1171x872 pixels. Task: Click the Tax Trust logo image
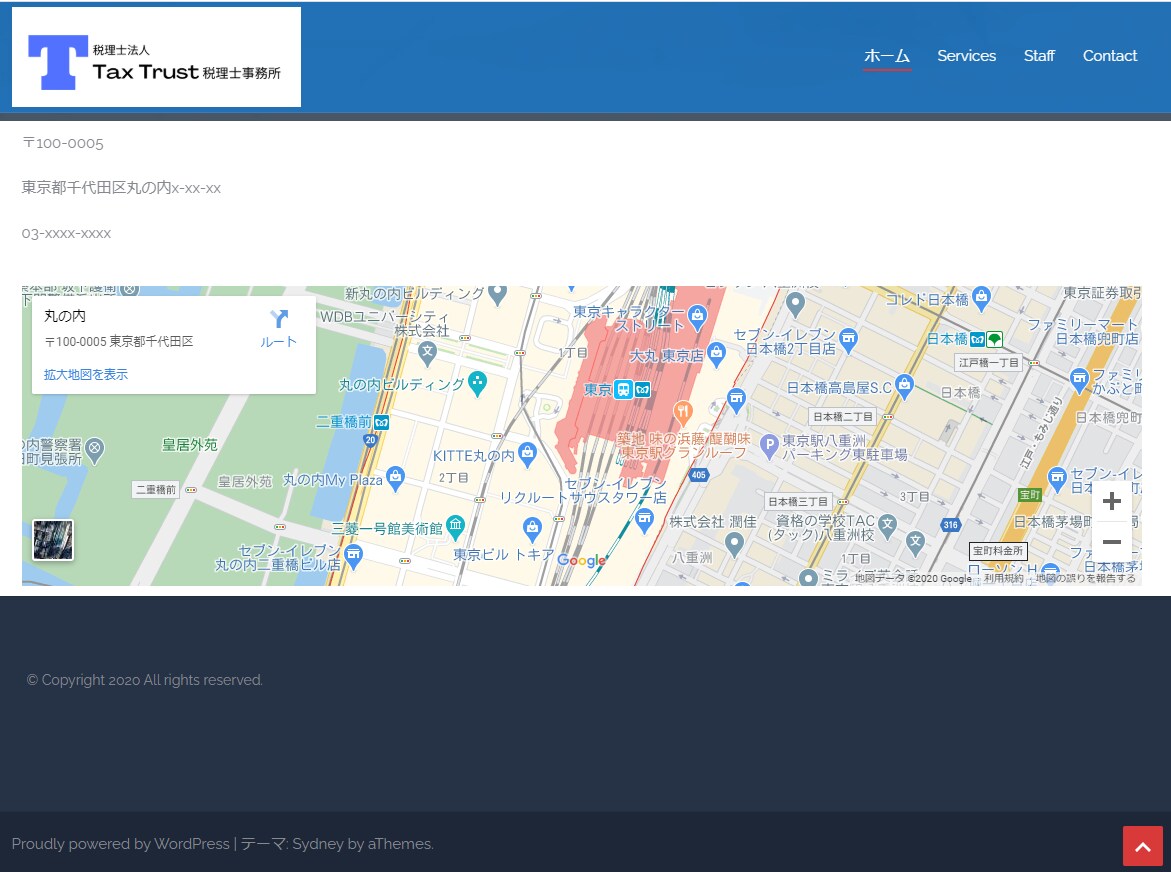tap(156, 57)
